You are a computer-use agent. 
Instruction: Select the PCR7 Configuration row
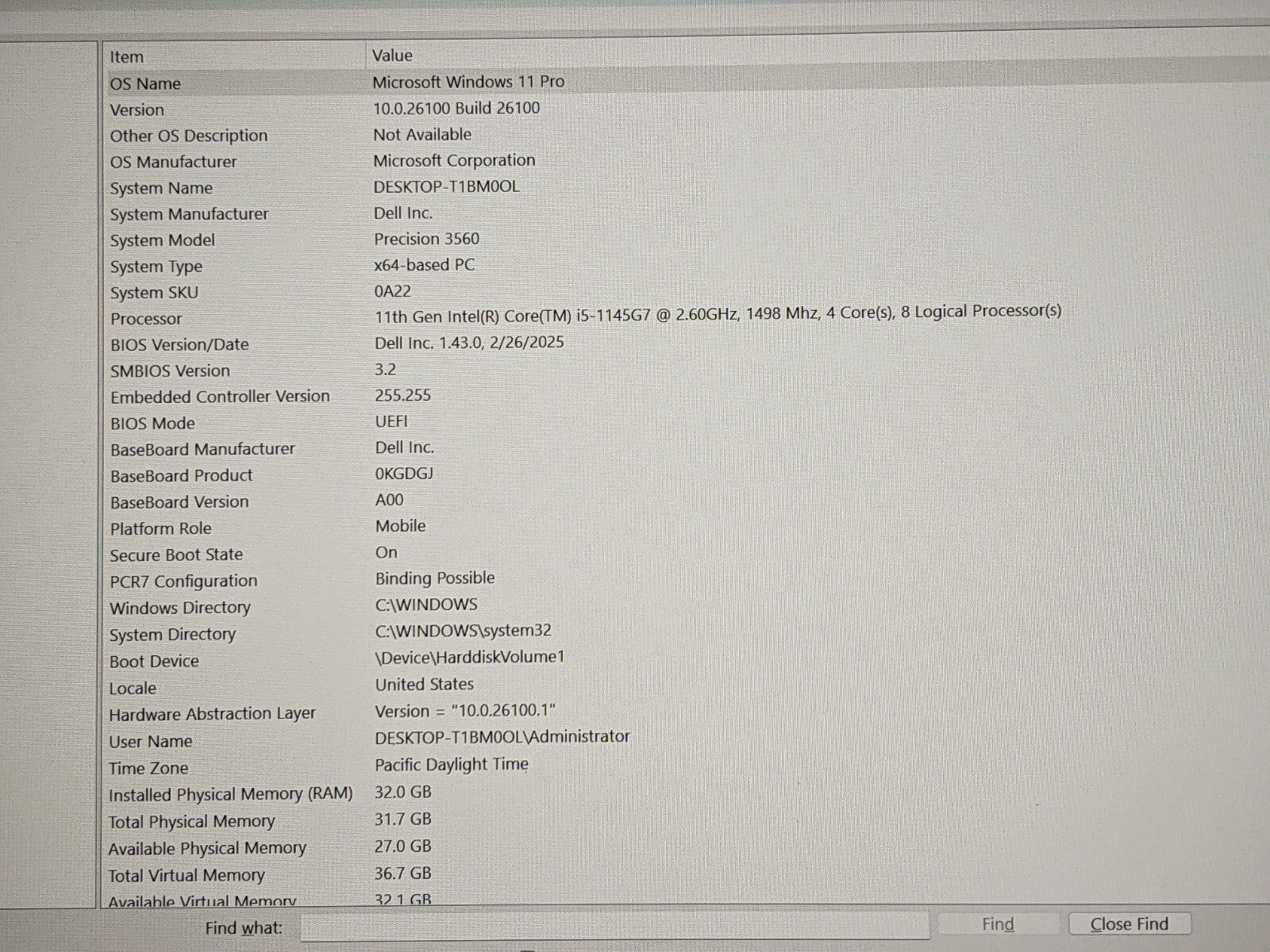pos(183,582)
